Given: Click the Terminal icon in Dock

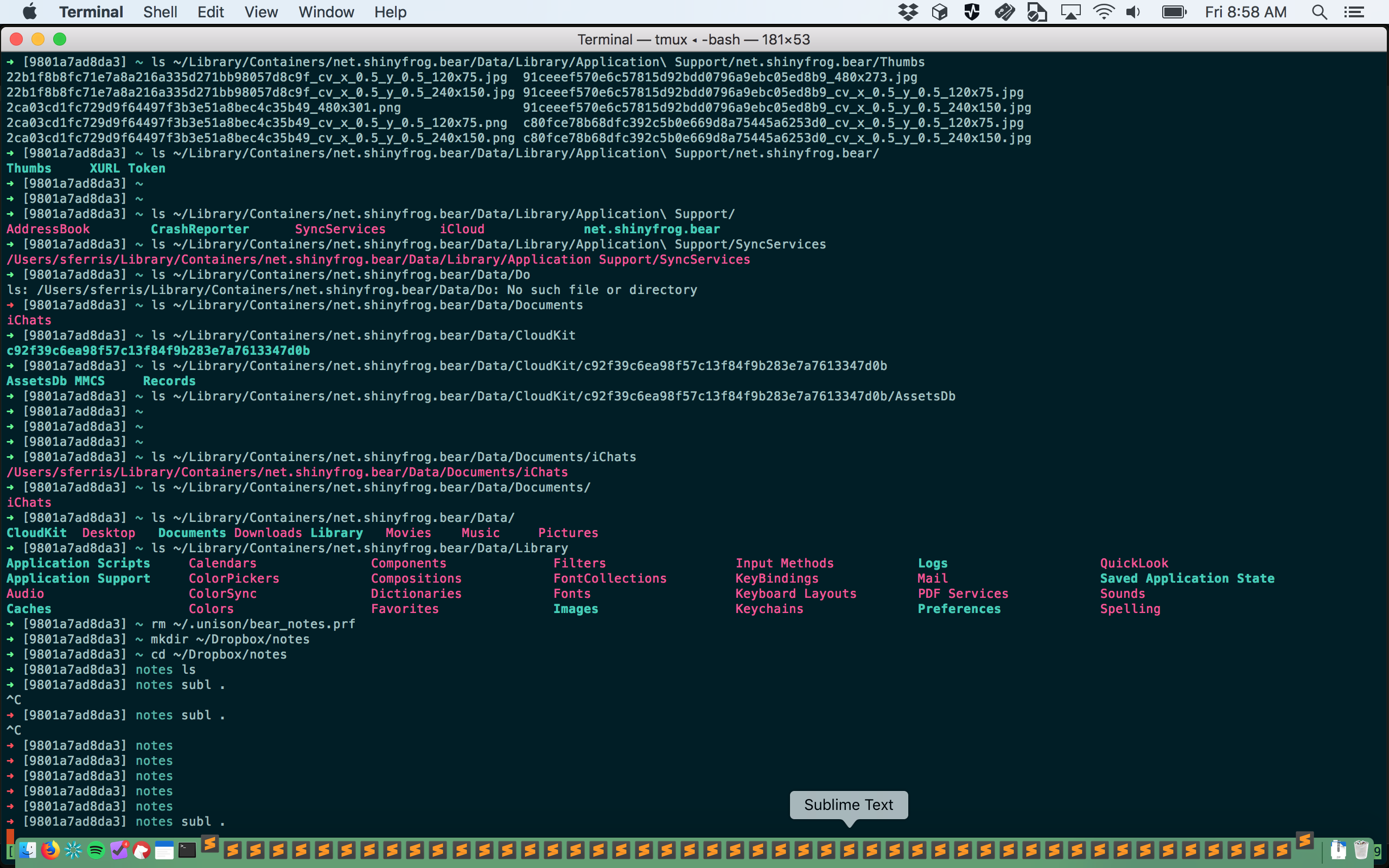Looking at the screenshot, I should click(187, 850).
